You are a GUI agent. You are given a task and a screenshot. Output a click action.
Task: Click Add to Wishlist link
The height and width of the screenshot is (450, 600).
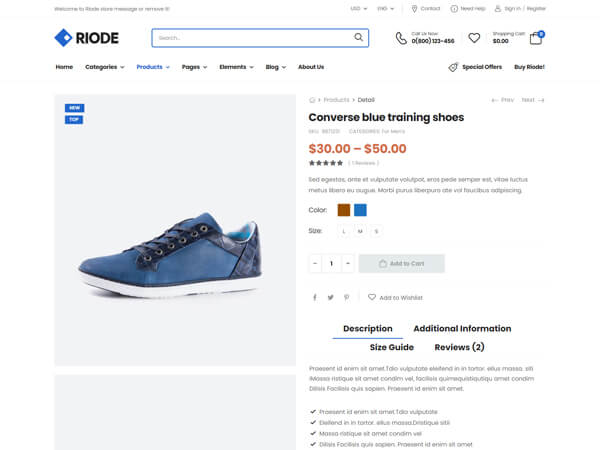(395, 297)
